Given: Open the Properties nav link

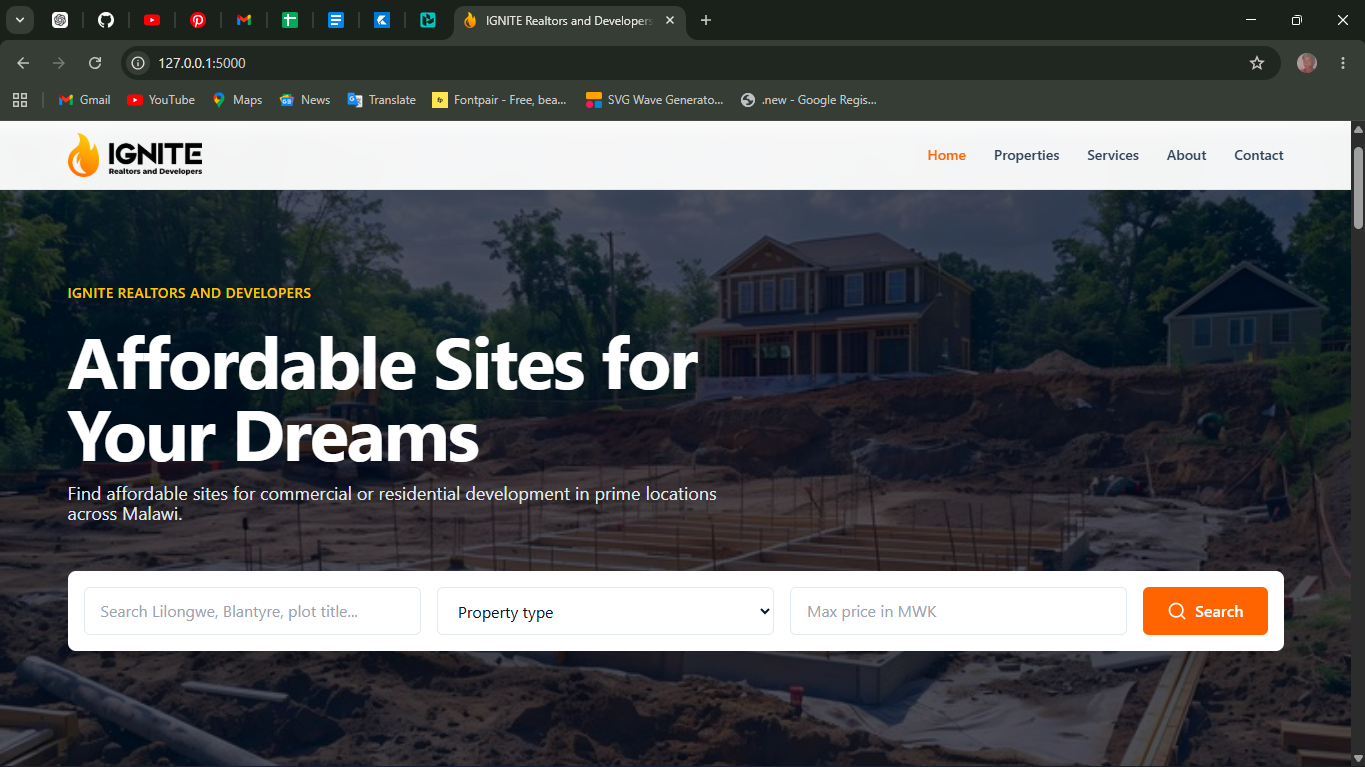Looking at the screenshot, I should click(1026, 155).
